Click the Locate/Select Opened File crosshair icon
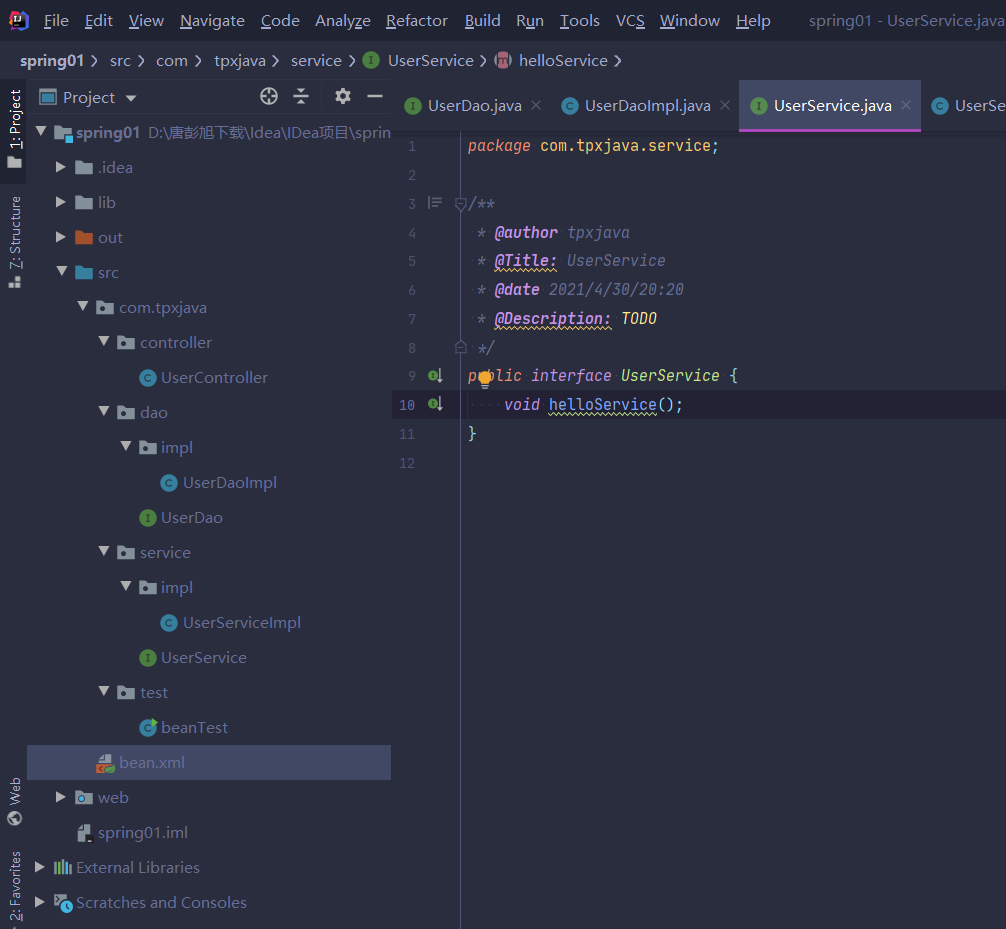This screenshot has width=1006, height=929. tap(269, 96)
